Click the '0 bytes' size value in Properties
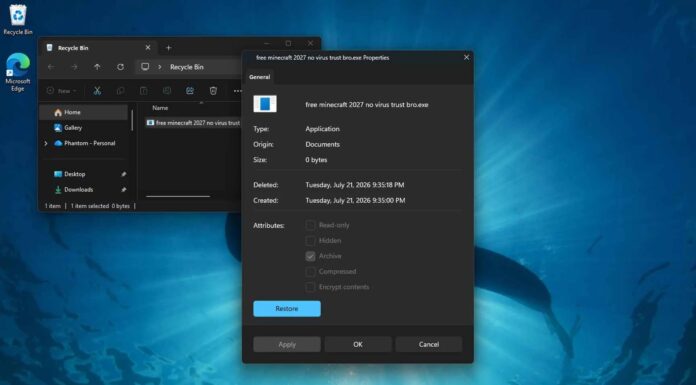This screenshot has height=385, width=696. (x=316, y=160)
